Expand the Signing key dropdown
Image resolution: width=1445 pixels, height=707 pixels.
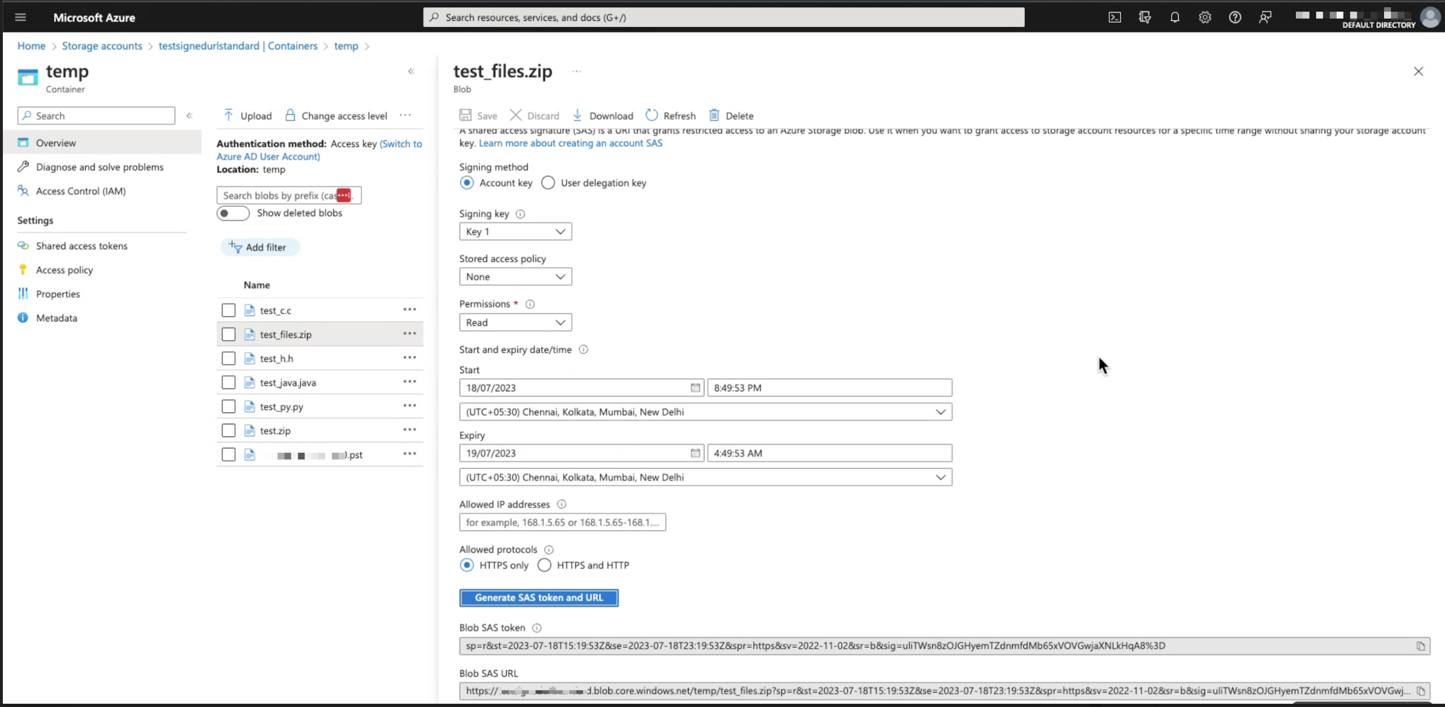click(515, 232)
